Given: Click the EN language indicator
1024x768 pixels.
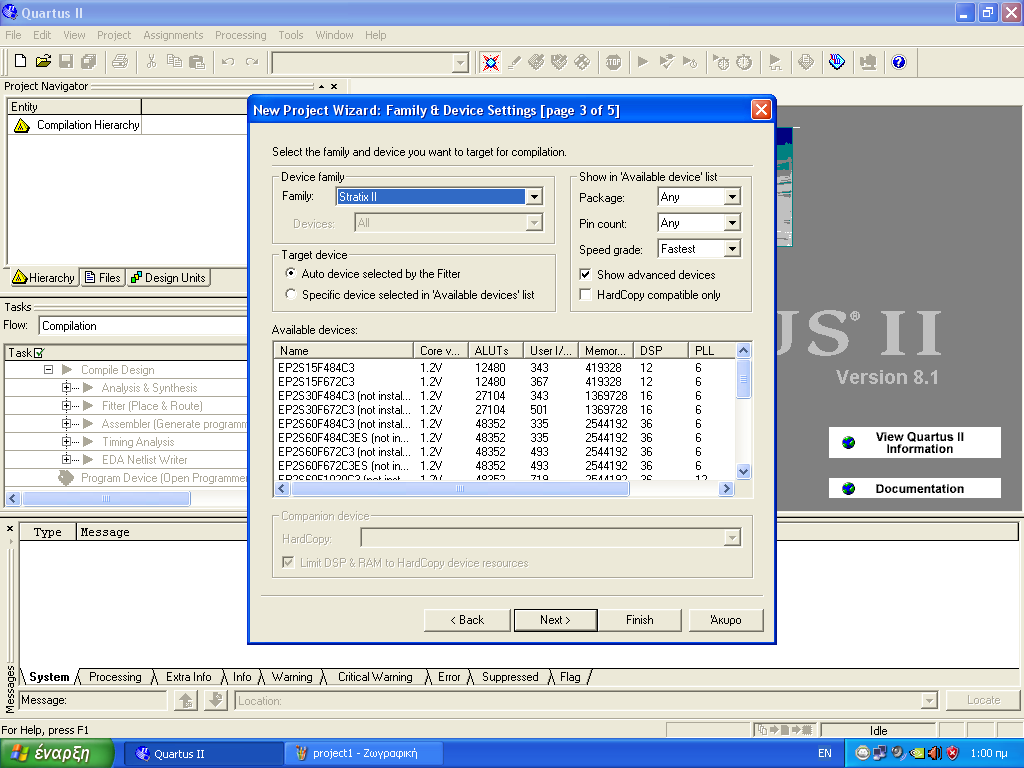Looking at the screenshot, I should pos(825,753).
